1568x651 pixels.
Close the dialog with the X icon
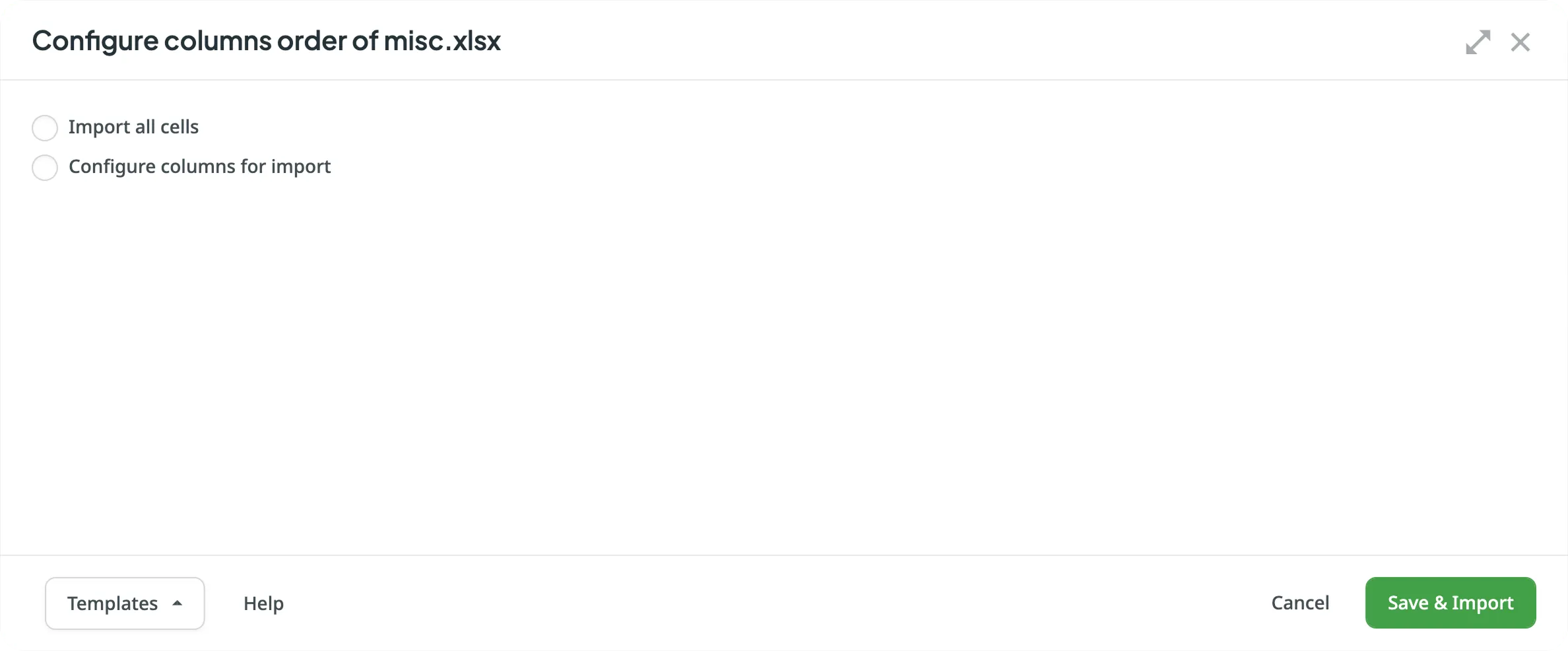(x=1520, y=42)
